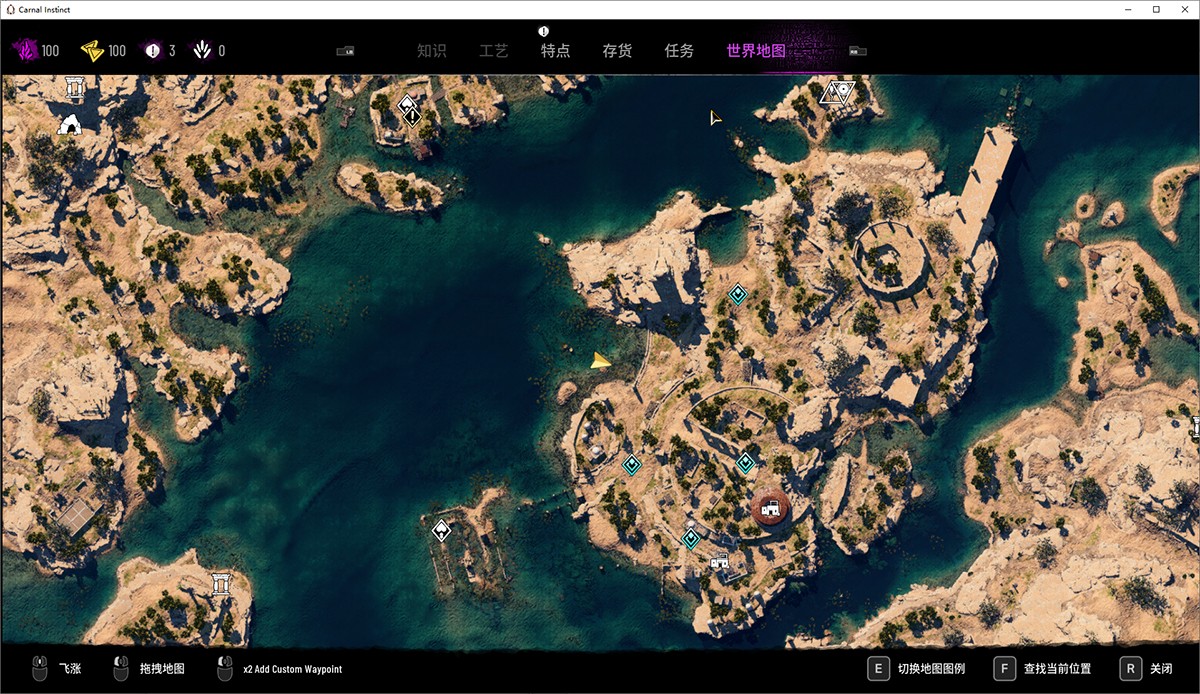Select the teal diamond marker near the cliffs
1200x694 pixels.
(737, 294)
